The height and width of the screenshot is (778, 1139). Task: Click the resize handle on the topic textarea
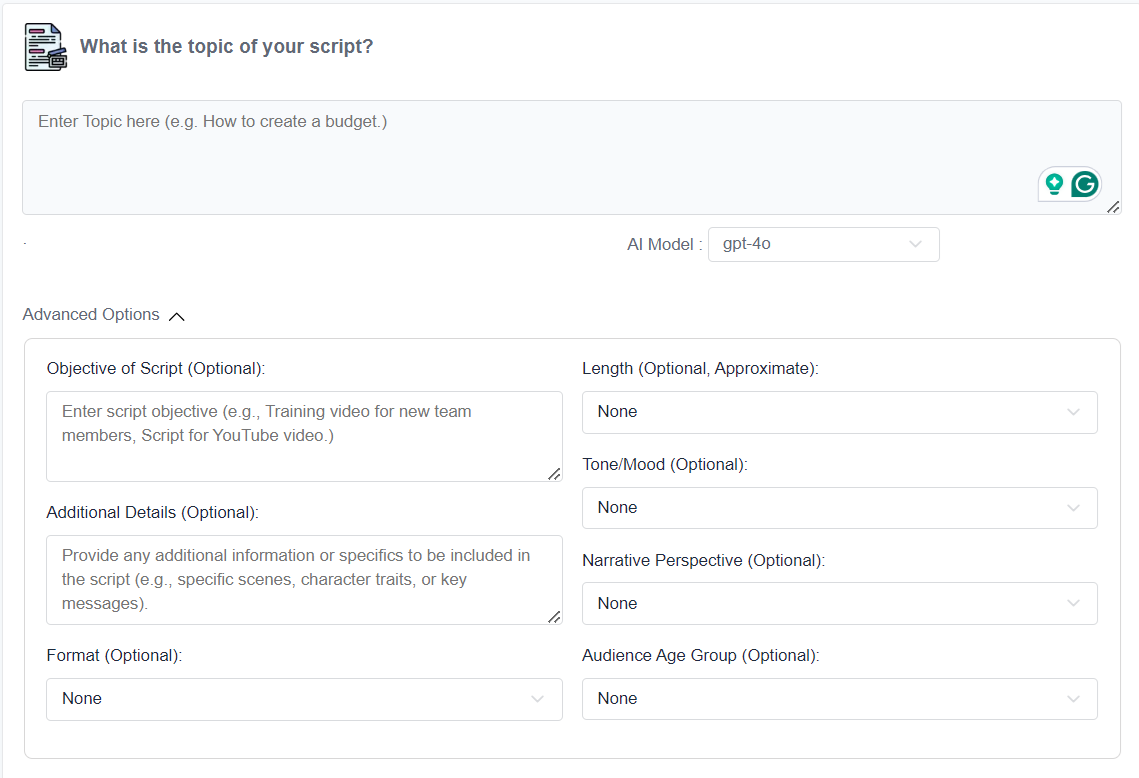pos(1113,207)
